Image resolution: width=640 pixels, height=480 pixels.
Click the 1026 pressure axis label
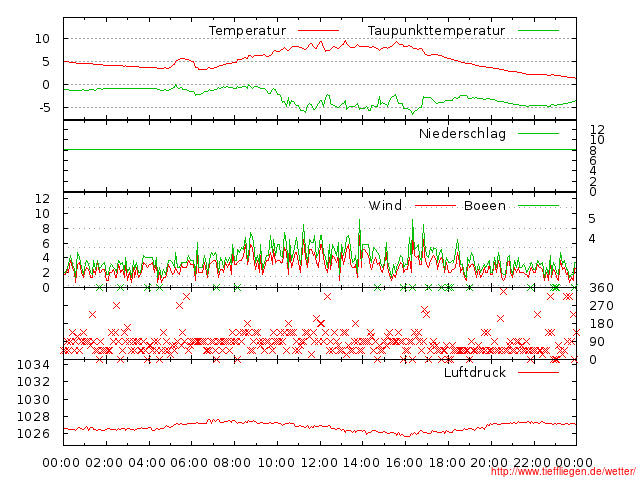click(33, 433)
